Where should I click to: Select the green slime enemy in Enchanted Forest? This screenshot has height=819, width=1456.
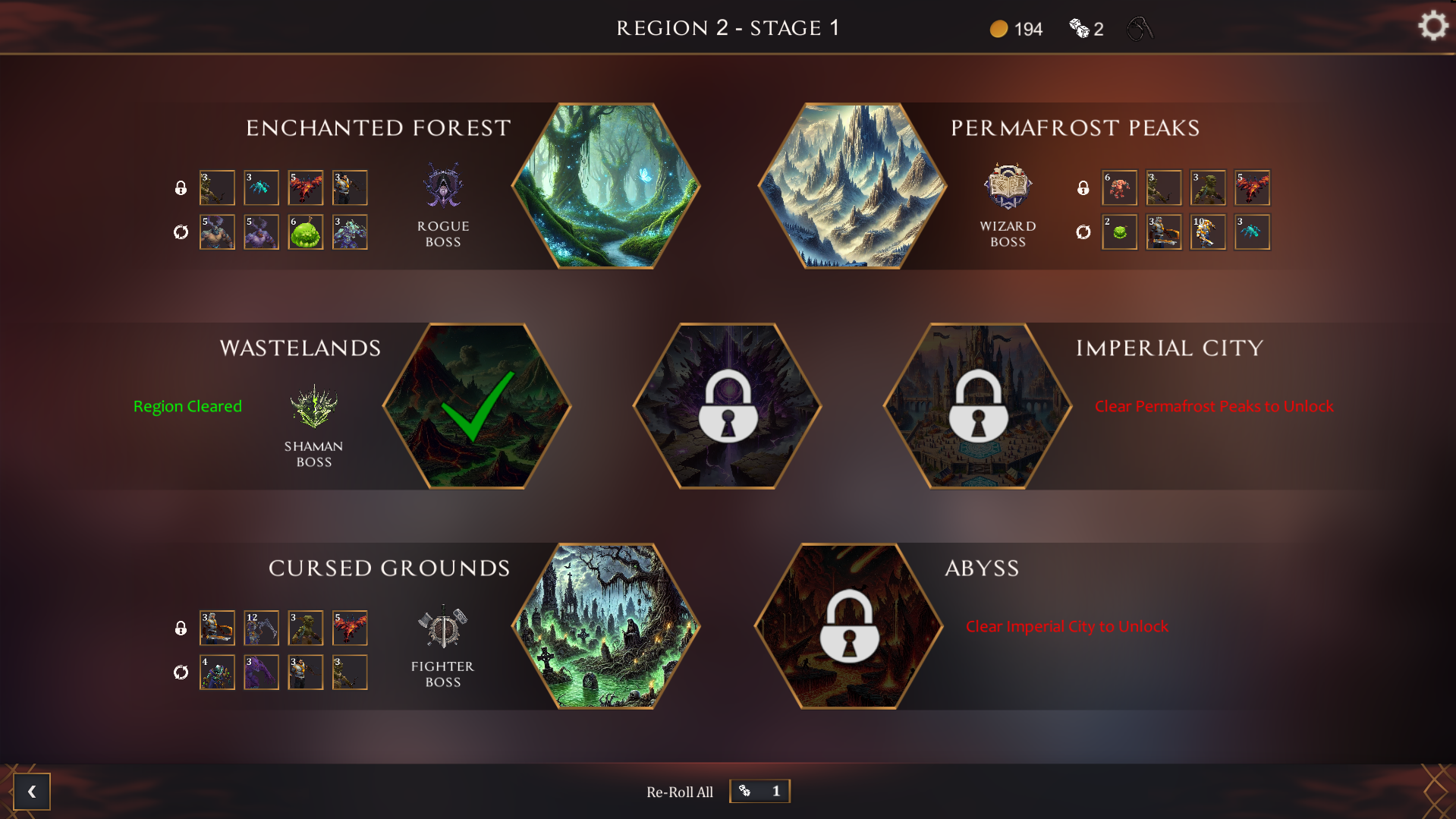[x=306, y=232]
